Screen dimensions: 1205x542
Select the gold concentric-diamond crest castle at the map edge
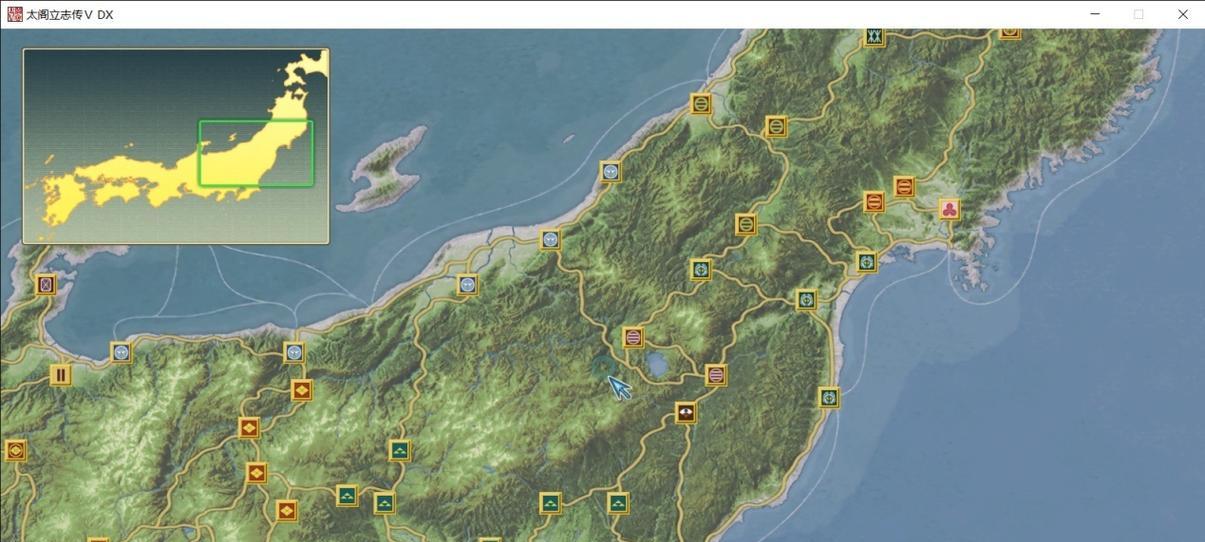(14, 450)
